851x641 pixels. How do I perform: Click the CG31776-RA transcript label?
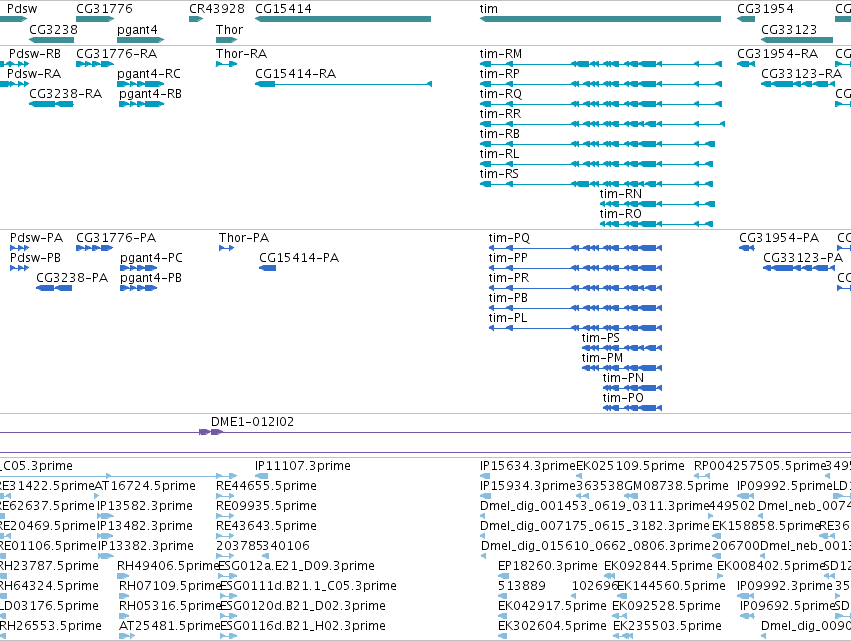[116, 54]
